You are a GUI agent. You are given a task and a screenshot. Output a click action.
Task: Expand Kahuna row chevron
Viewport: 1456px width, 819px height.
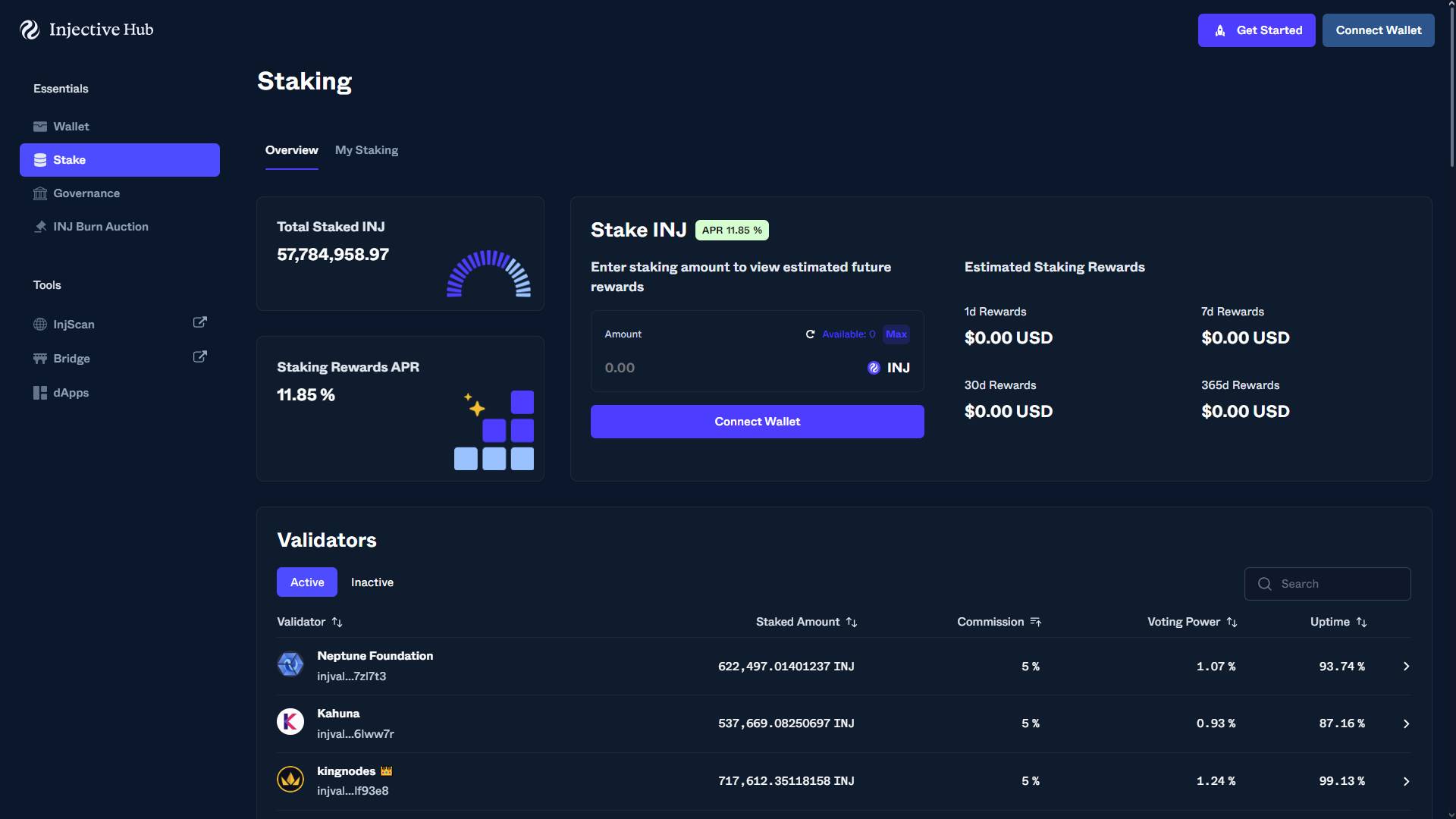click(x=1406, y=724)
